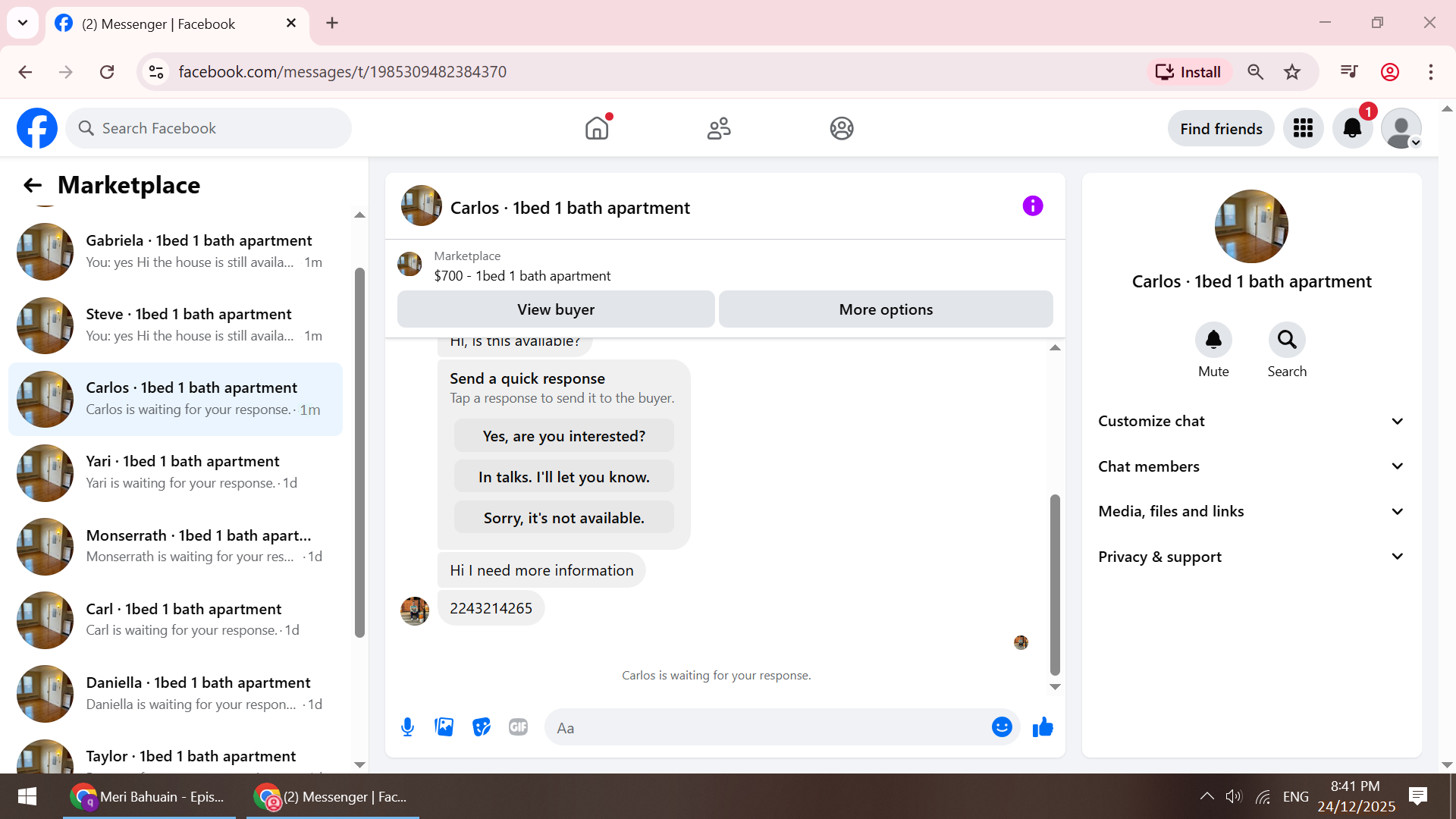Open the Friends tab in the top navigation
The image size is (1456, 819).
719,128
